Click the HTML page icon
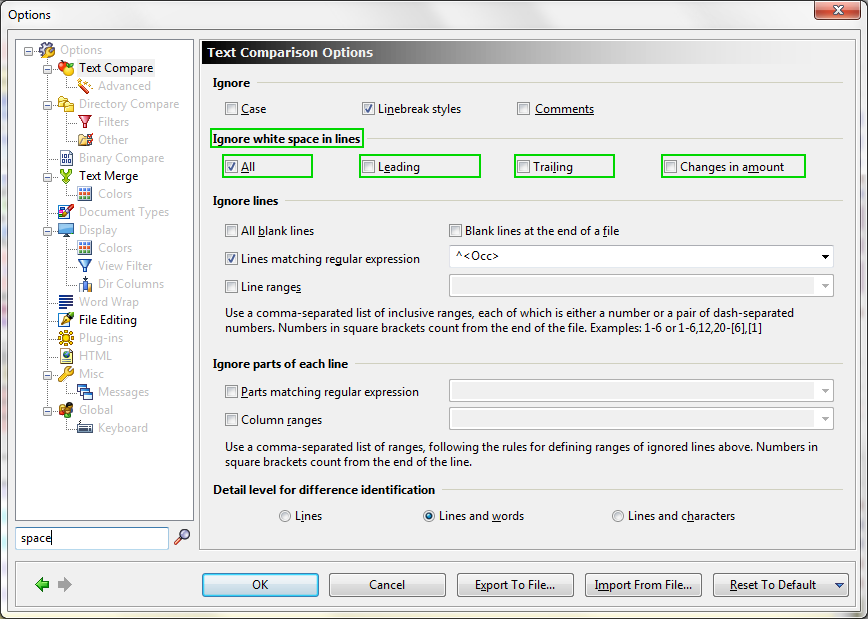The width and height of the screenshot is (868, 619). tap(66, 356)
